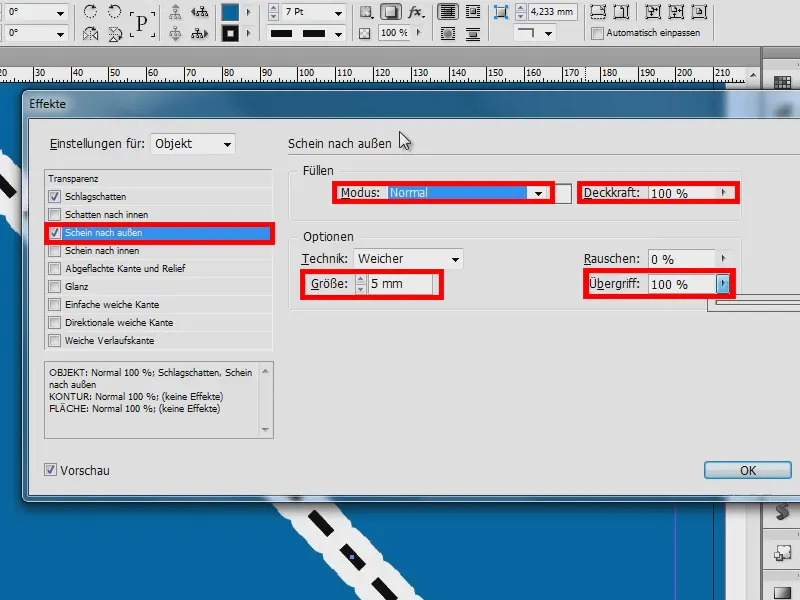Open drop shadow toggle icon in toolbar
This screenshot has width=800, height=600.
pyautogui.click(x=391, y=11)
